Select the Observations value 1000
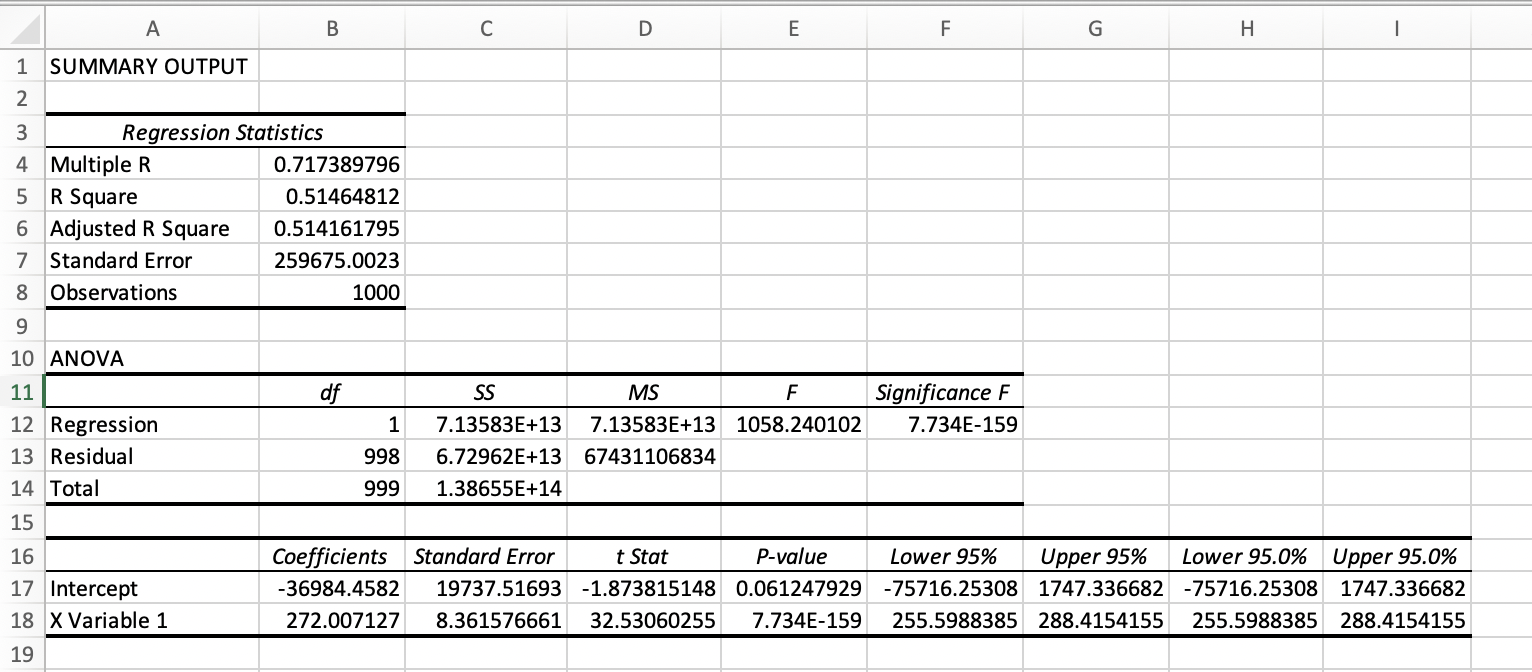Viewport: 1532px width, 672px height. pos(380,292)
